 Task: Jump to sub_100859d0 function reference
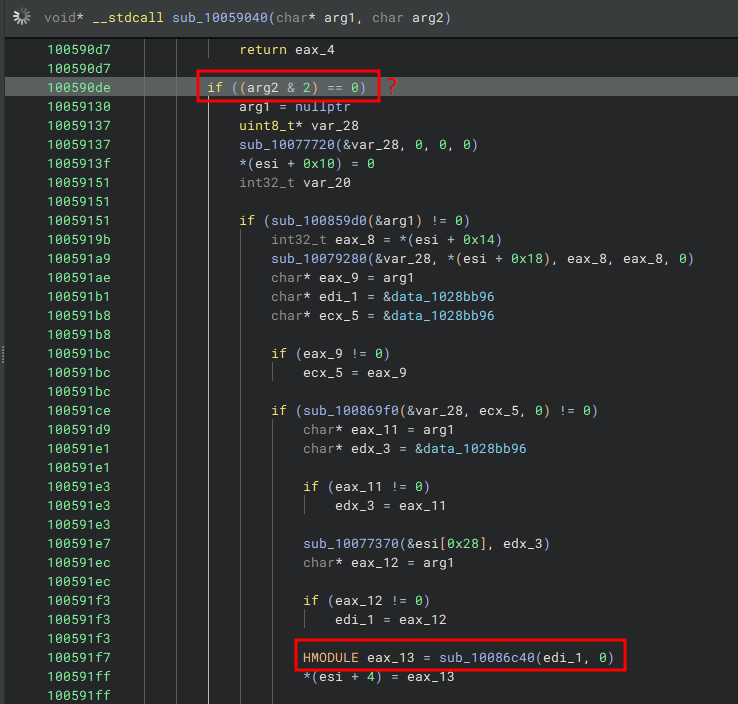(x=319, y=221)
